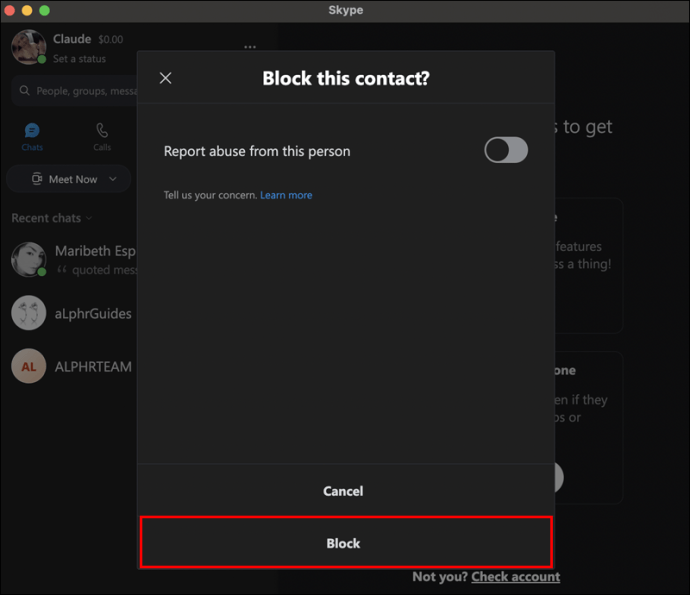Image resolution: width=690 pixels, height=595 pixels.
Task: Expand the Recent chats chevron
Action: tap(89, 218)
